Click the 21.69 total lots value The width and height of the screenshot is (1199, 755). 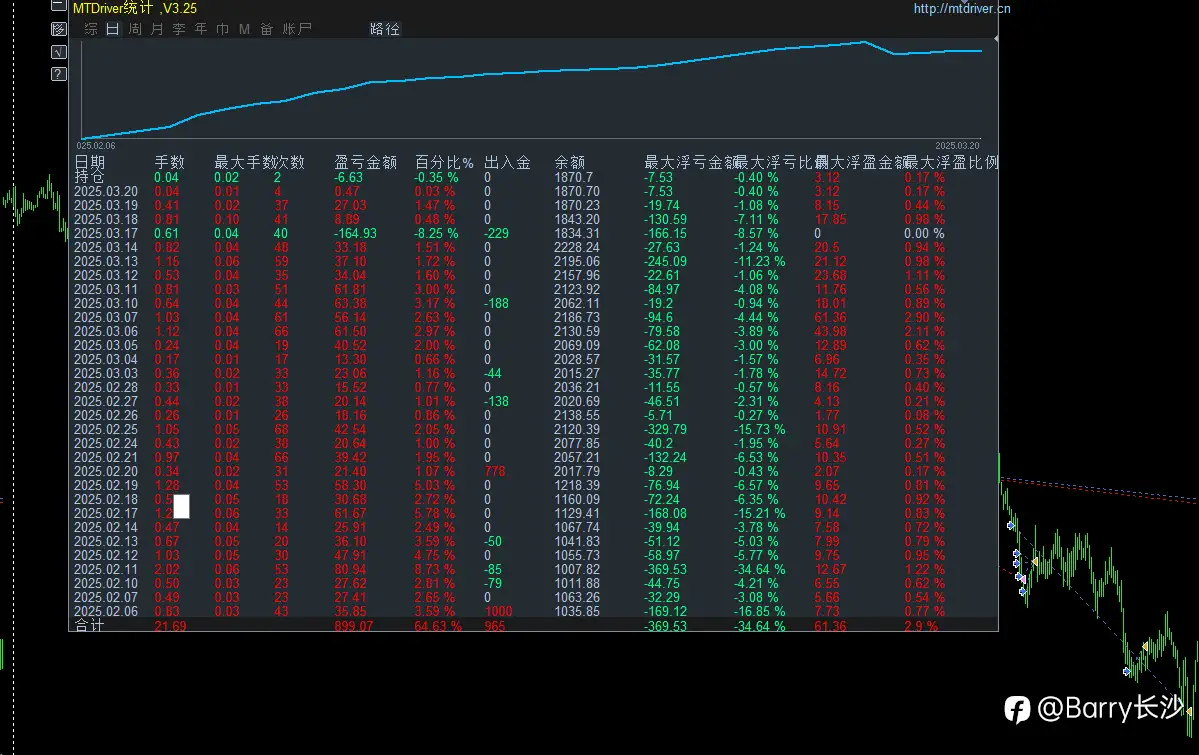[x=171, y=626]
